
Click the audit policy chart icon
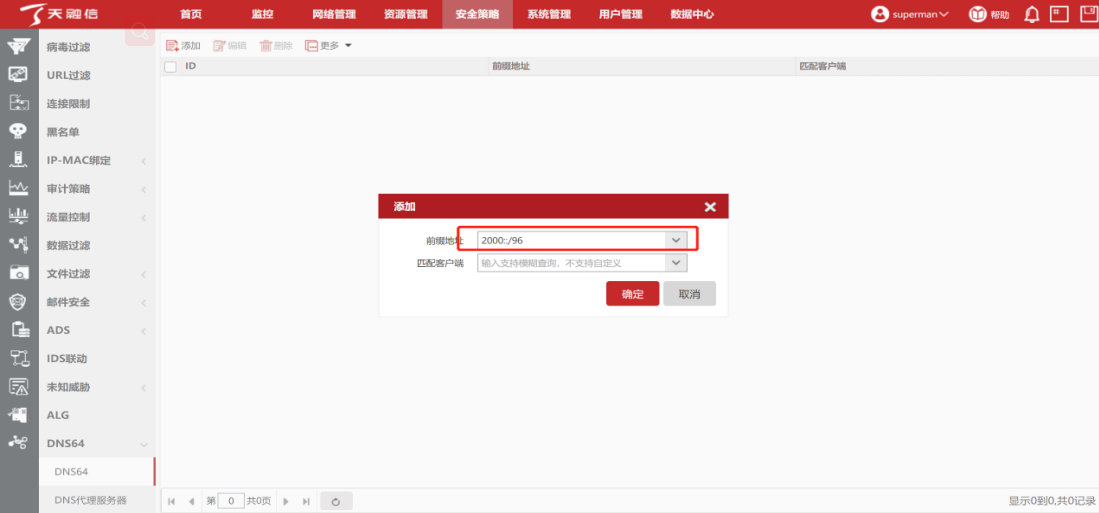click(x=19, y=188)
